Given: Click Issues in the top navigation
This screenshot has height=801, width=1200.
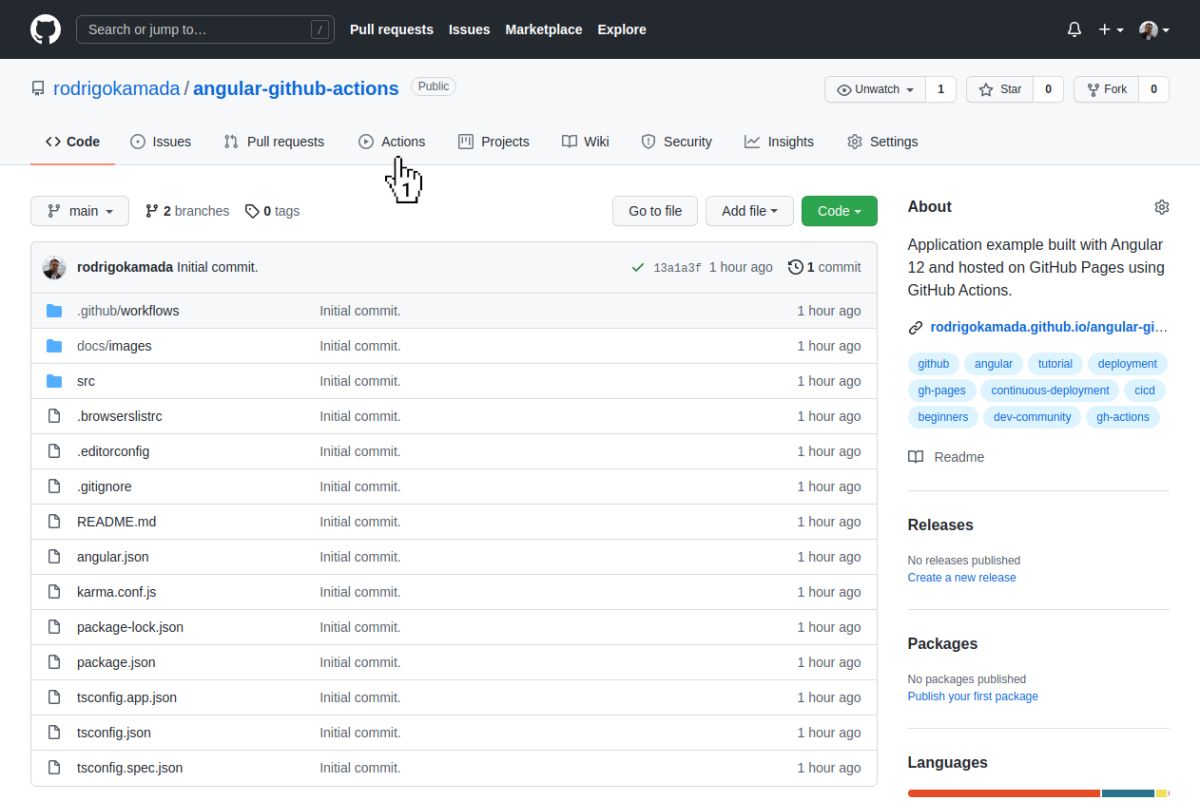Looking at the screenshot, I should (469, 30).
